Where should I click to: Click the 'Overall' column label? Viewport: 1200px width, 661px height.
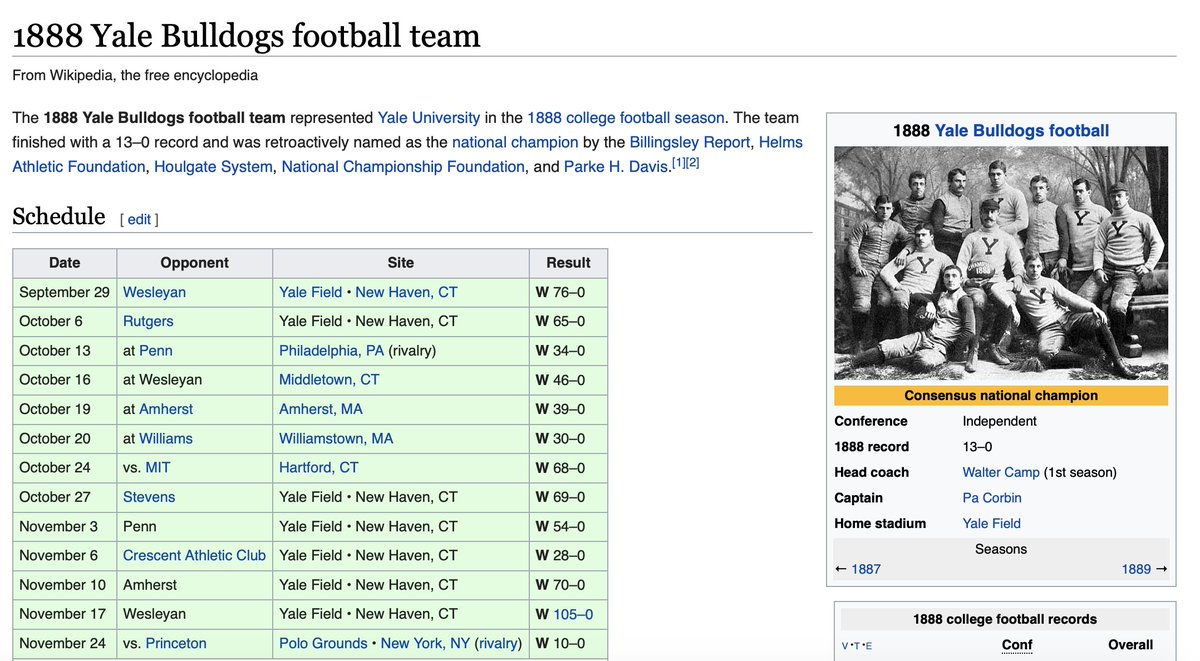tap(1131, 645)
